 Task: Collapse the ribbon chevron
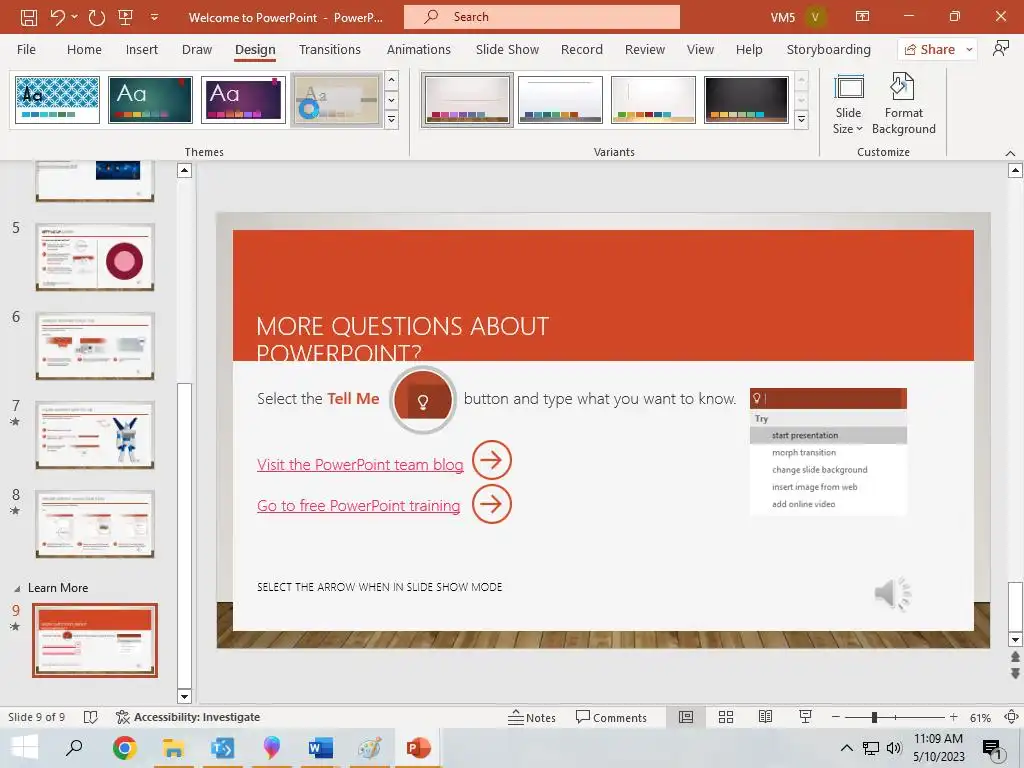[x=1010, y=153]
